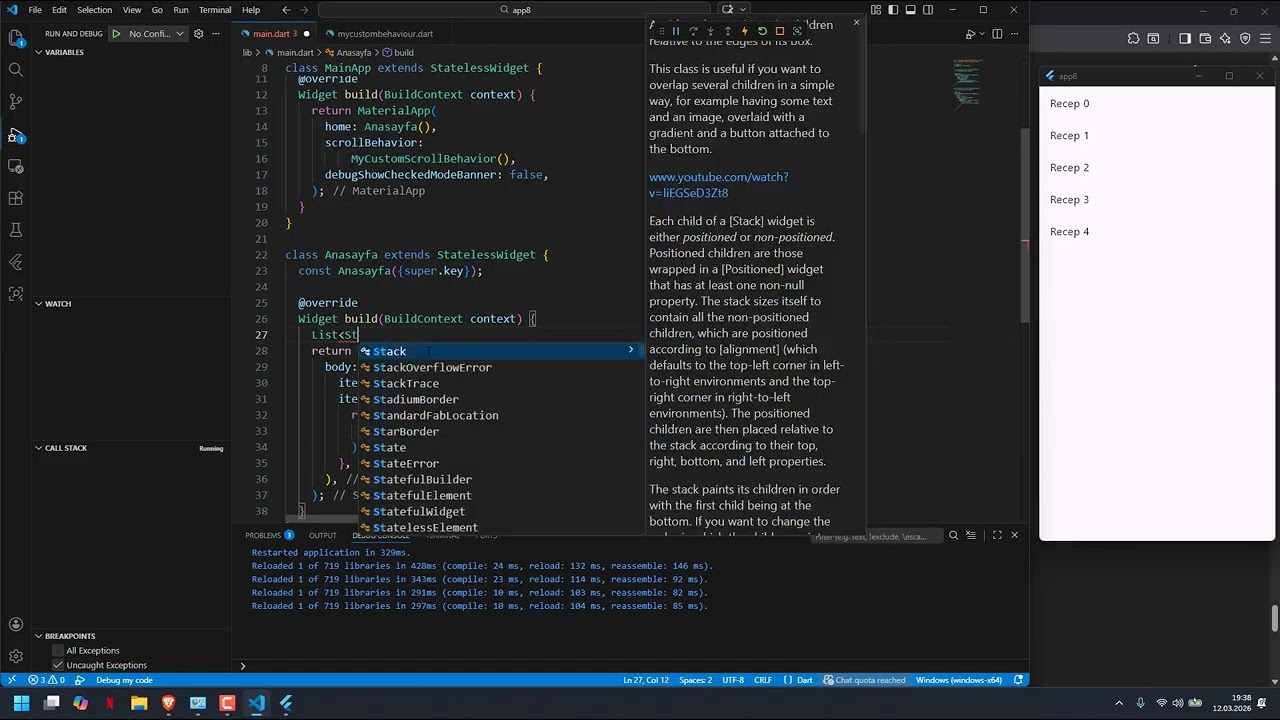Click app8 command center search box
Image resolution: width=1280 pixels, height=720 pixels.
[x=516, y=10]
